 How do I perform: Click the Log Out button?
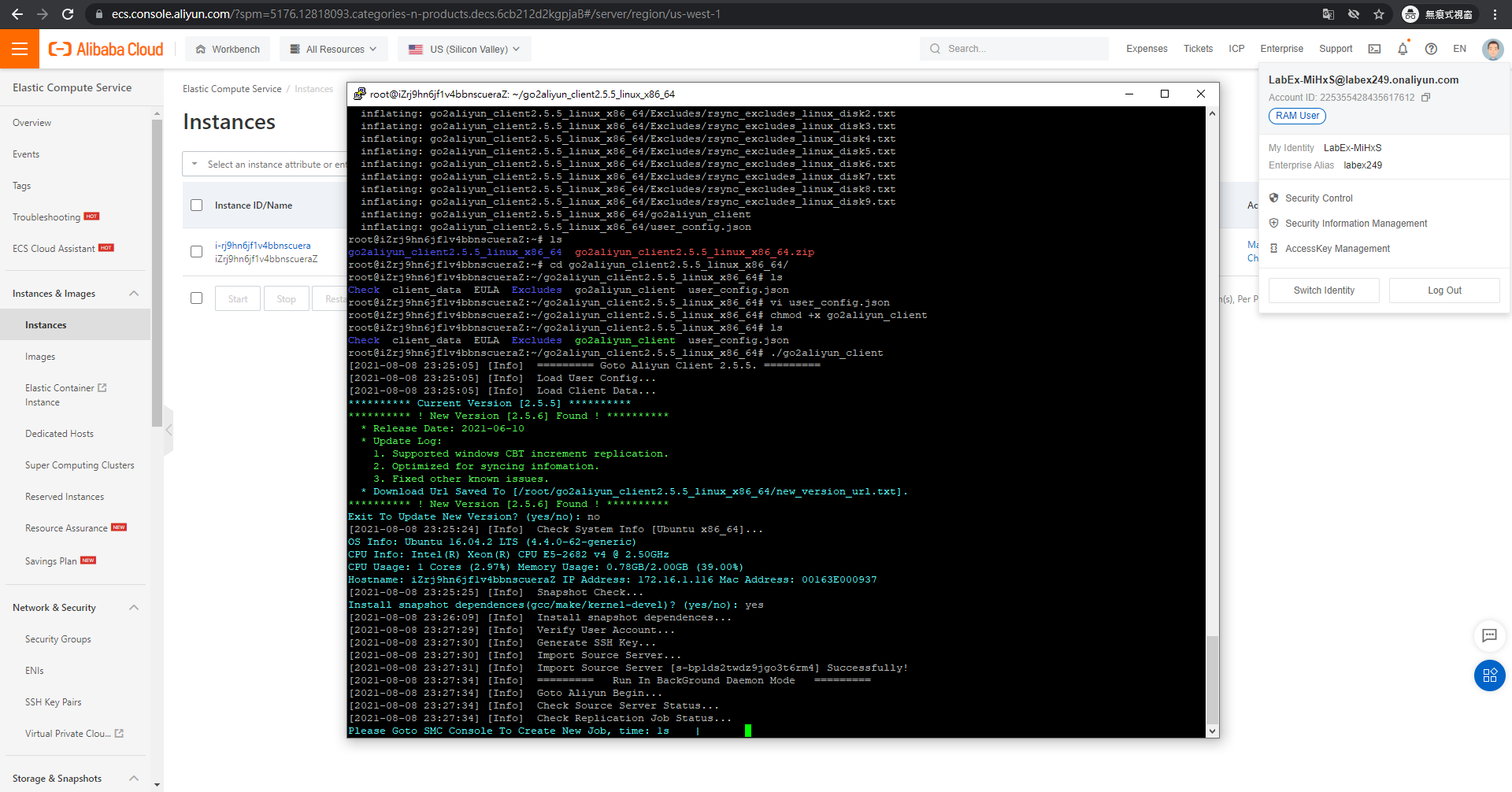click(x=1443, y=291)
